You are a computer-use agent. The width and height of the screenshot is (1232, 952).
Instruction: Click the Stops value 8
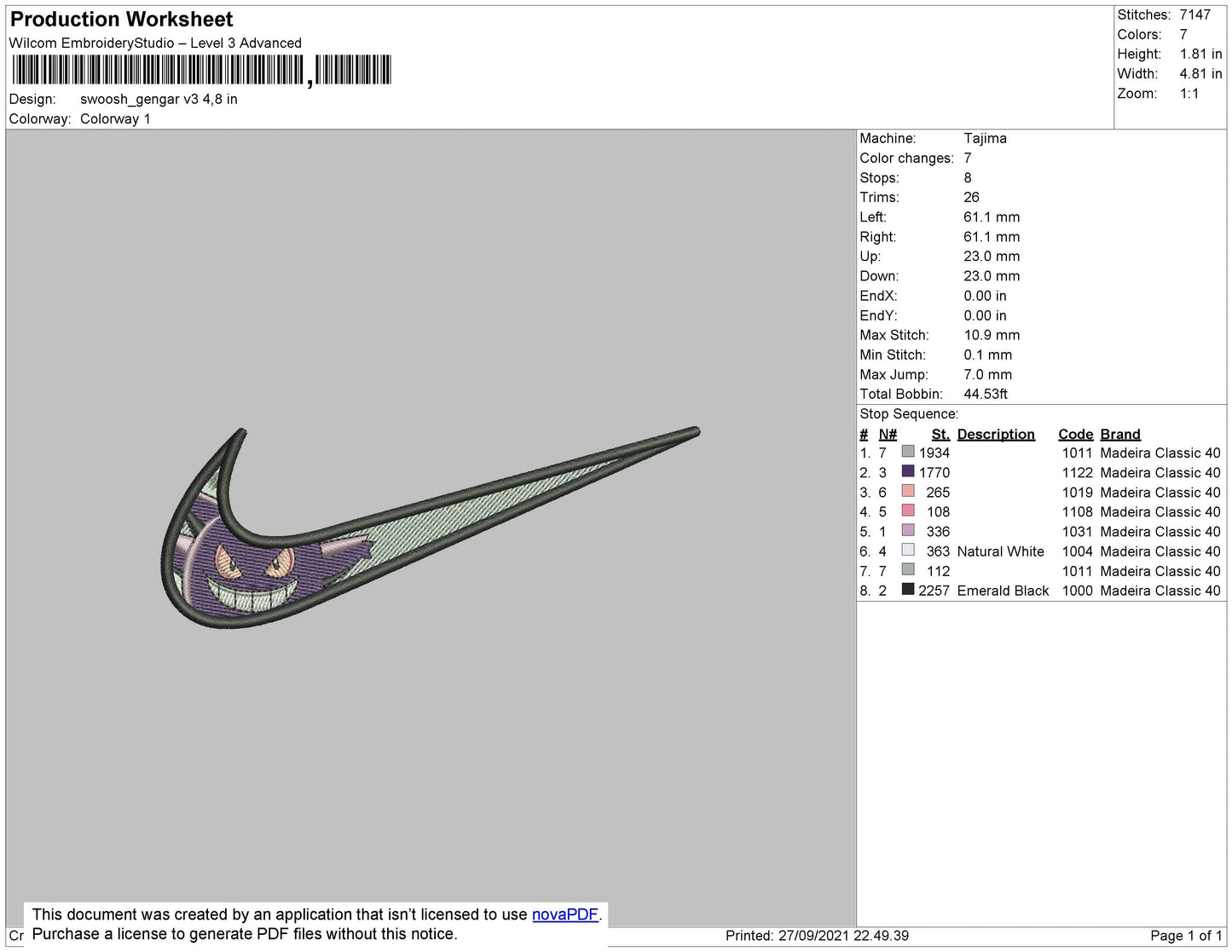[968, 177]
